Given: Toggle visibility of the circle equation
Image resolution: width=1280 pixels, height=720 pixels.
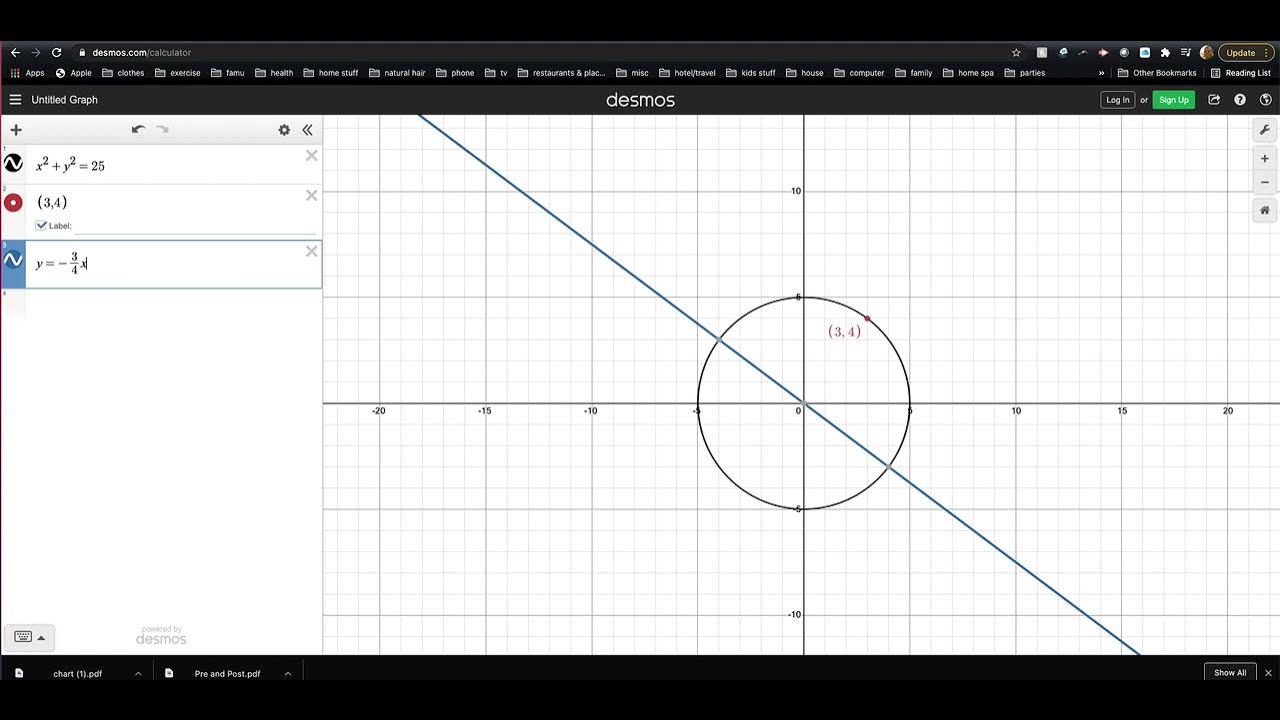Looking at the screenshot, I should coord(13,163).
